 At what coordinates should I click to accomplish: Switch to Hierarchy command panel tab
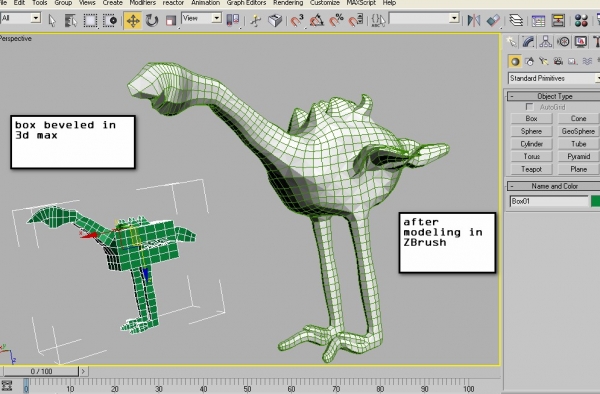pyautogui.click(x=546, y=42)
